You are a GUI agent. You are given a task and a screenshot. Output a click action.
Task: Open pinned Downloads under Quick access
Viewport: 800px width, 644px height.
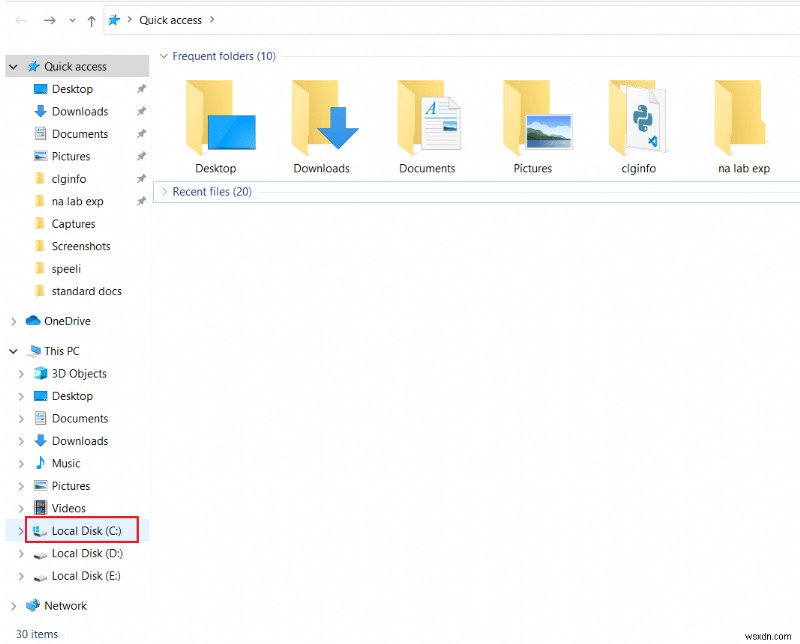pyautogui.click(x=80, y=111)
